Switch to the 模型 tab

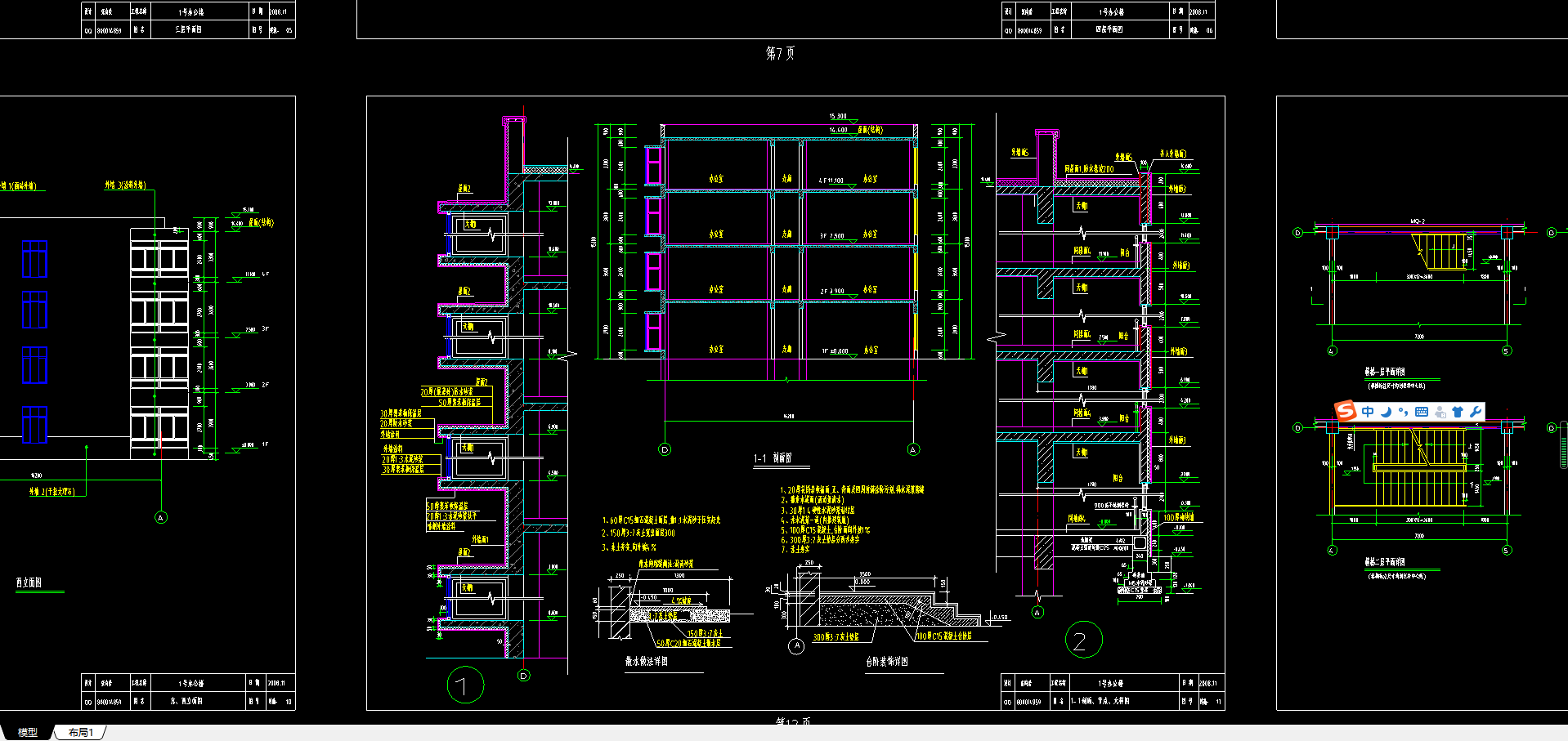[x=28, y=733]
